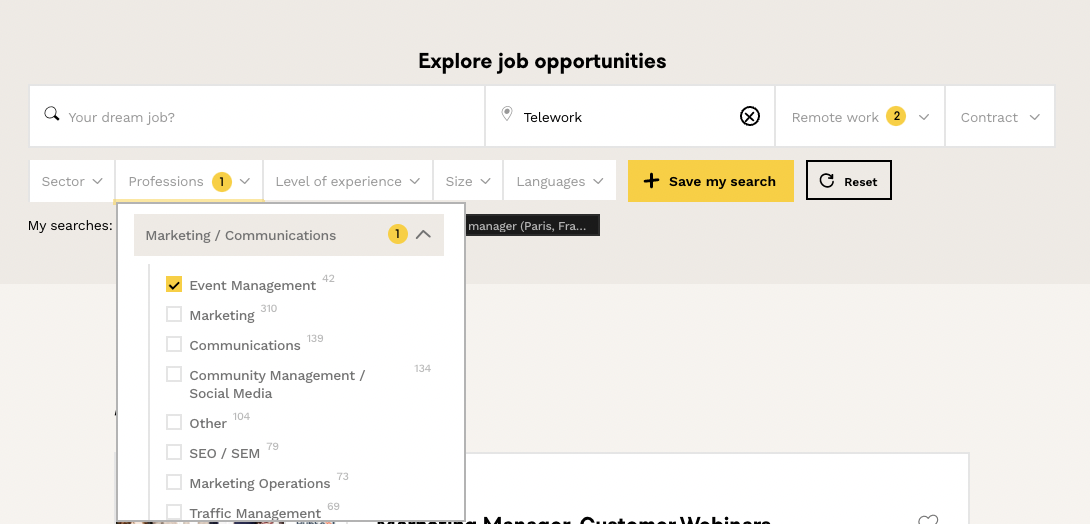Clear the Telework location field
Screen dimensions: 1090x524
click(x=750, y=116)
